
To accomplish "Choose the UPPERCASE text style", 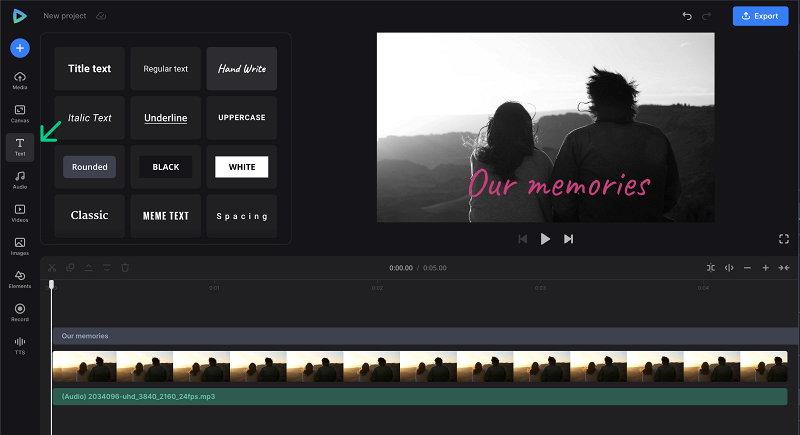I will tap(242, 117).
